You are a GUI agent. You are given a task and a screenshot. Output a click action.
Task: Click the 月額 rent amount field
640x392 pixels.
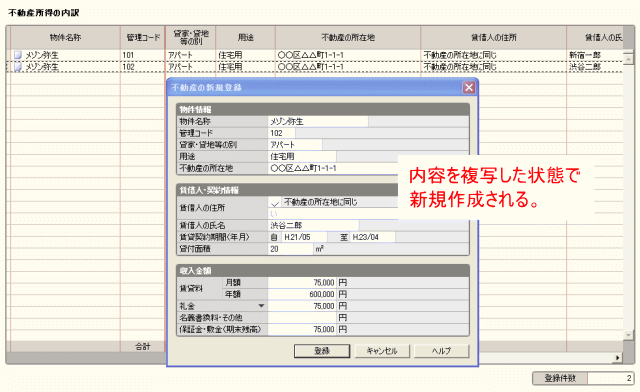tap(302, 283)
